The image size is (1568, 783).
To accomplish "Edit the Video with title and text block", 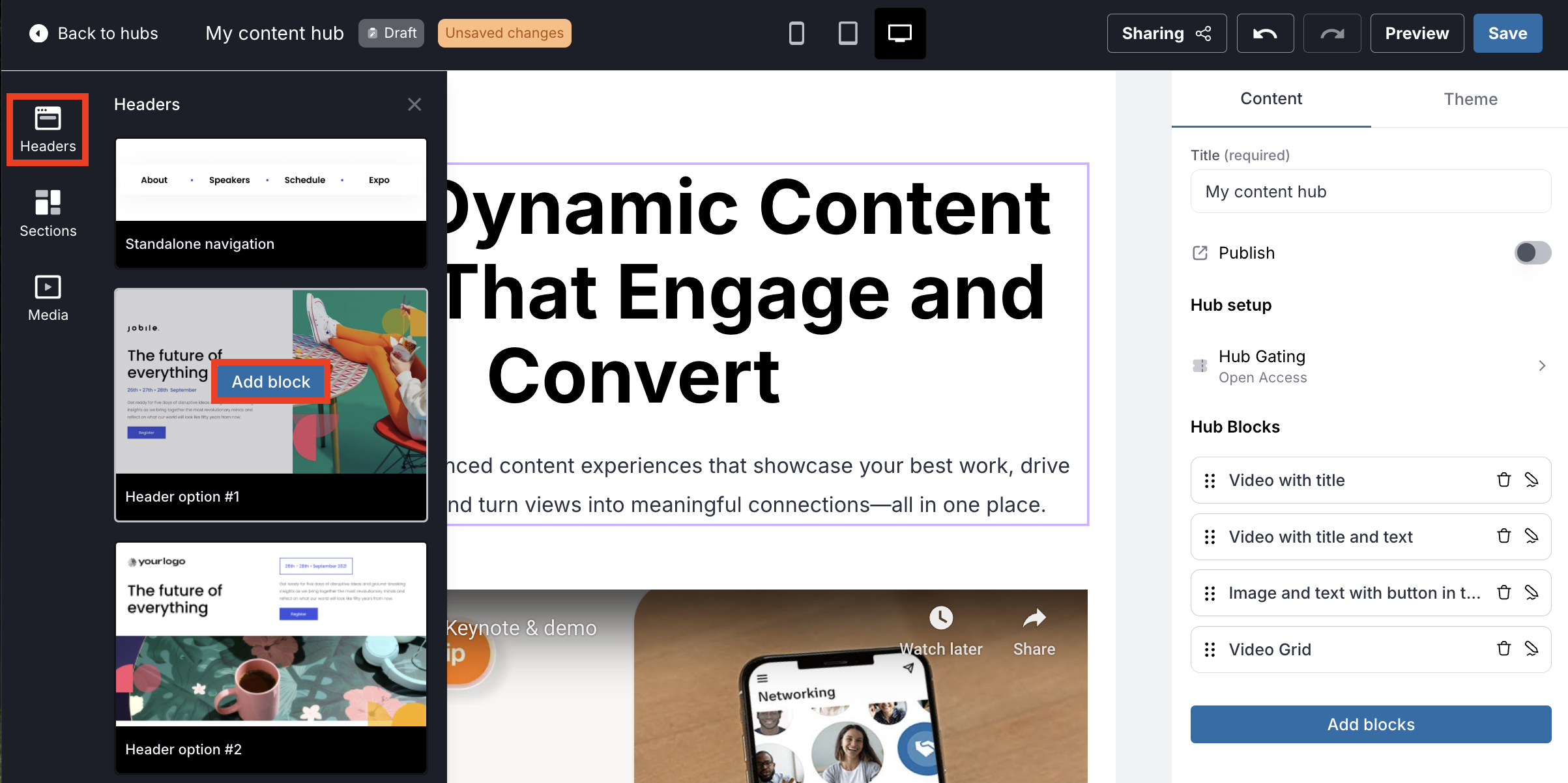I will 1532,536.
